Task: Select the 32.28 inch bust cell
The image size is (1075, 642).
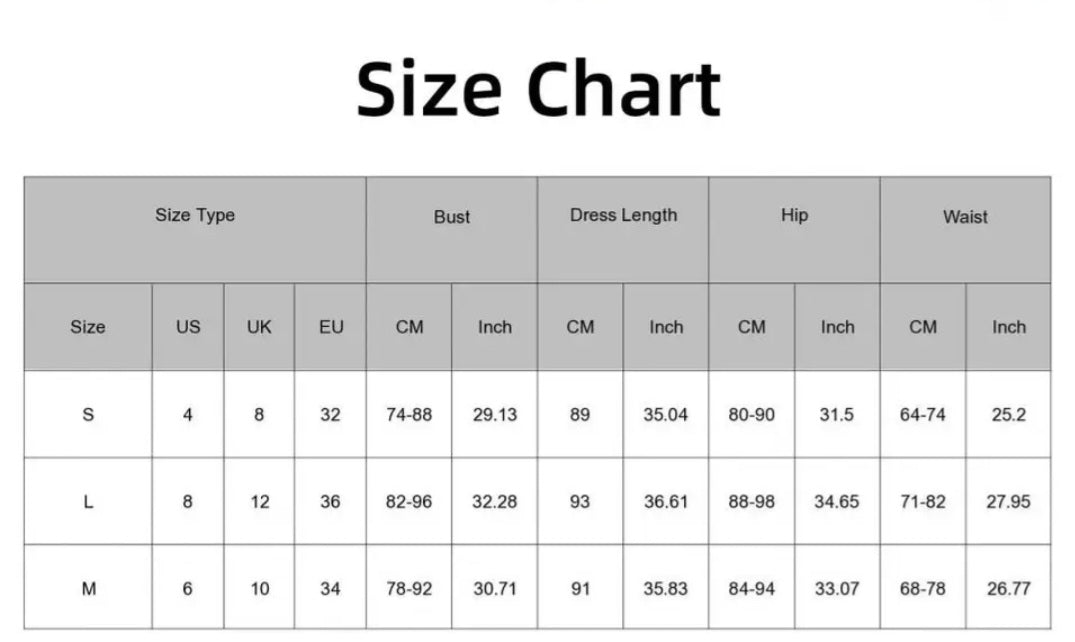Action: 495,501
